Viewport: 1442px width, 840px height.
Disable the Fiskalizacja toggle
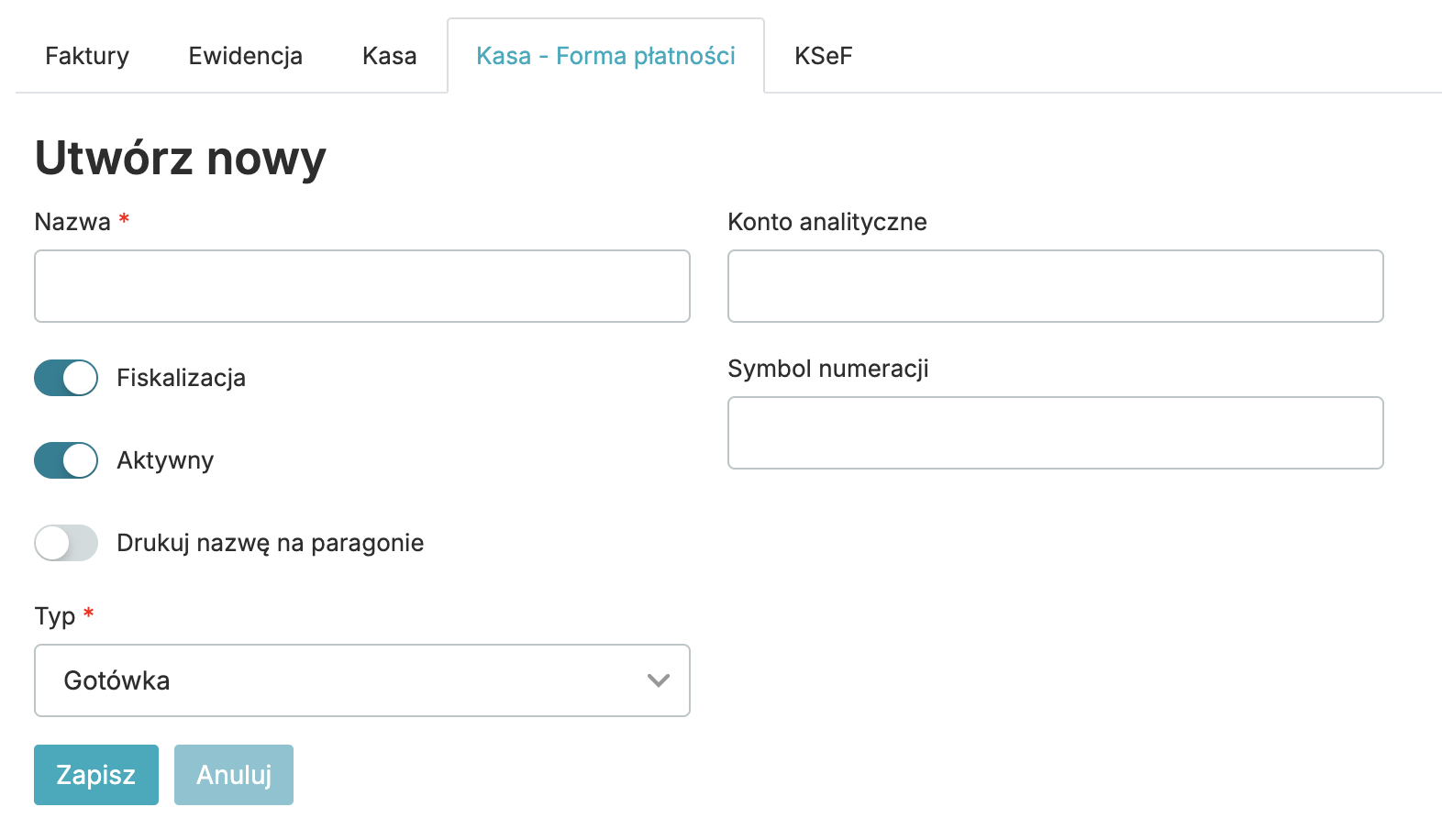(x=66, y=378)
